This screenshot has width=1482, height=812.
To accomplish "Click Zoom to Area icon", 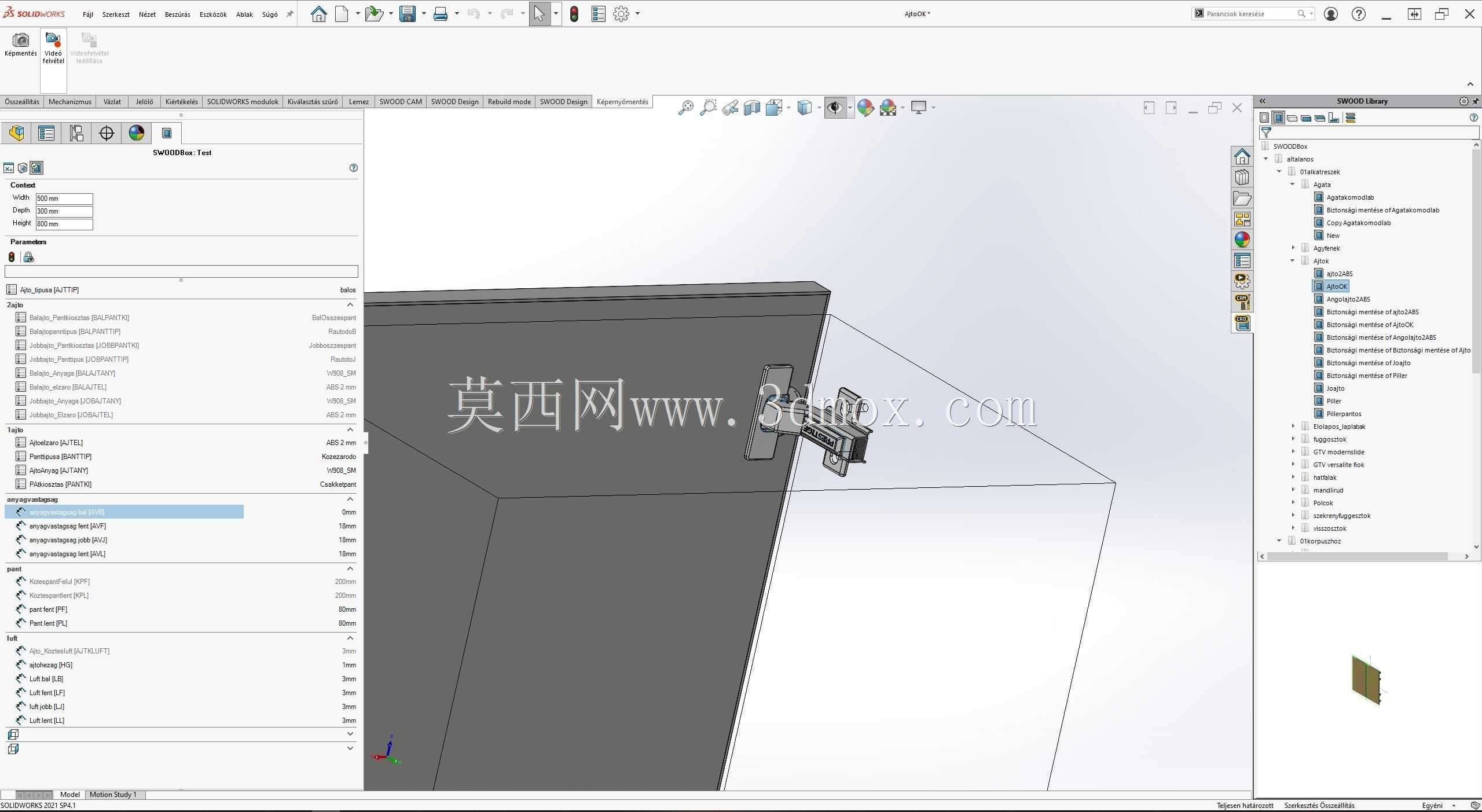I will coord(707,108).
